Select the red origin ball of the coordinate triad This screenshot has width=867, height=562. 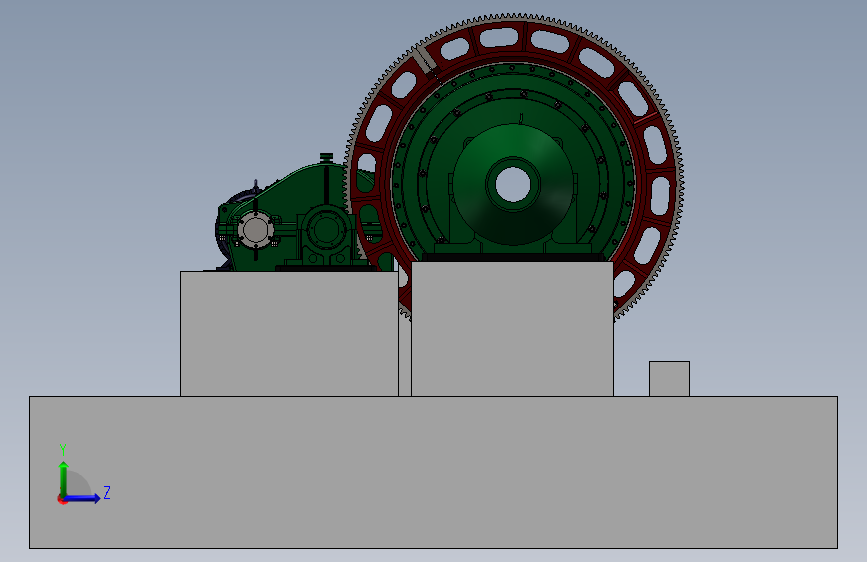click(61, 499)
